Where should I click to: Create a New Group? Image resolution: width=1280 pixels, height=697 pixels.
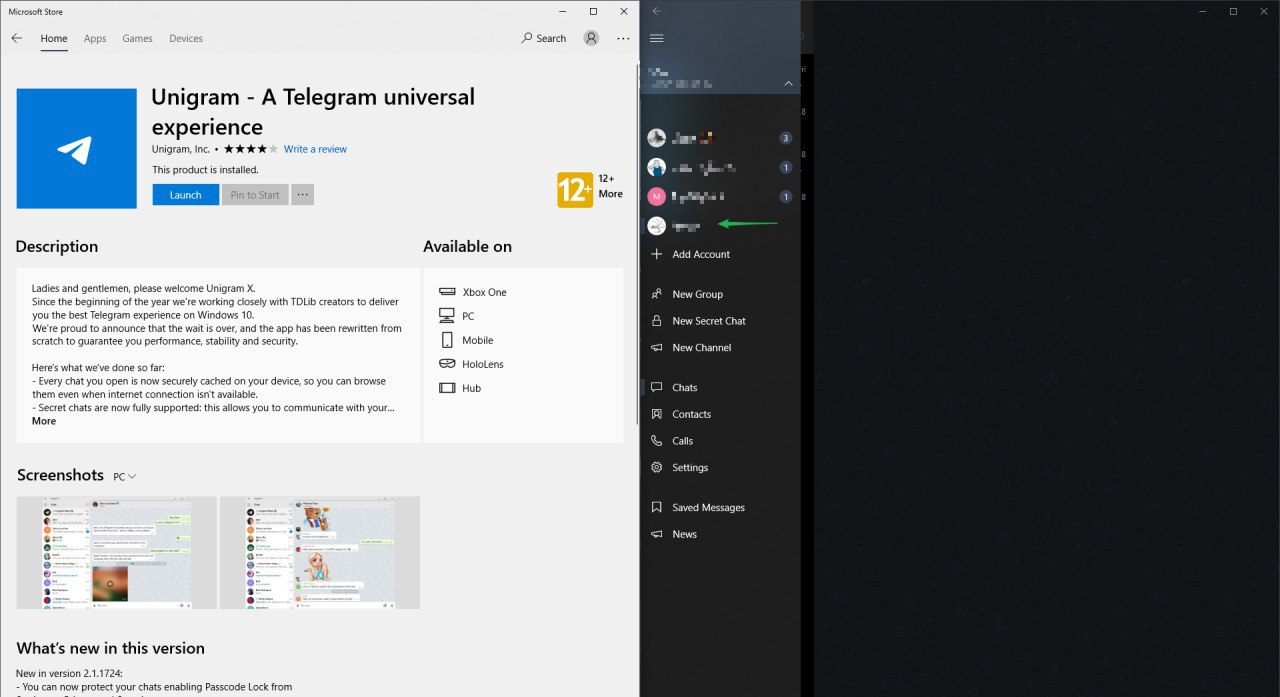point(720,294)
